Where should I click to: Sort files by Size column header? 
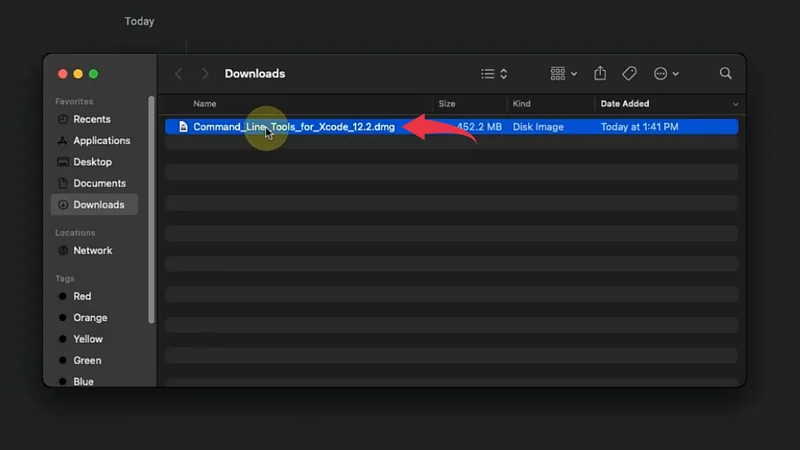[x=447, y=104]
